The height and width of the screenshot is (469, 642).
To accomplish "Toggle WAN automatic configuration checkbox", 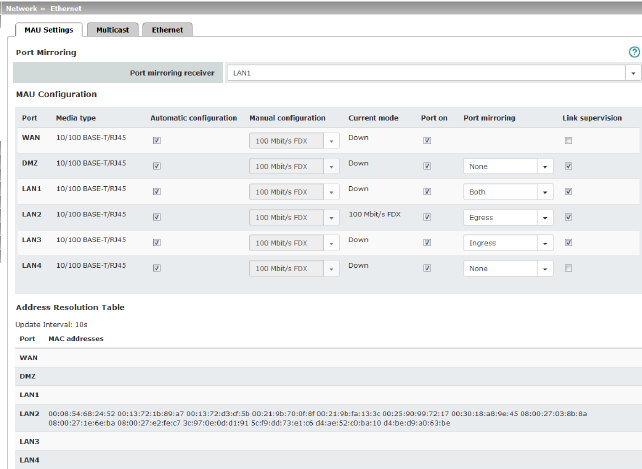I will tap(157, 140).
